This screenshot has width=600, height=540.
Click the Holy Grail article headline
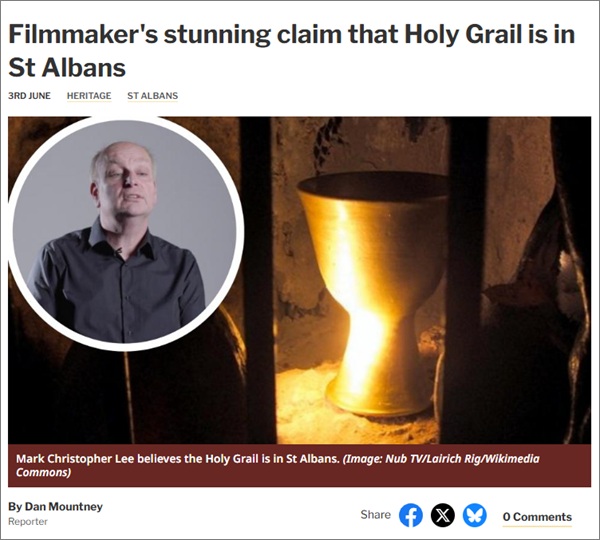[x=291, y=51]
